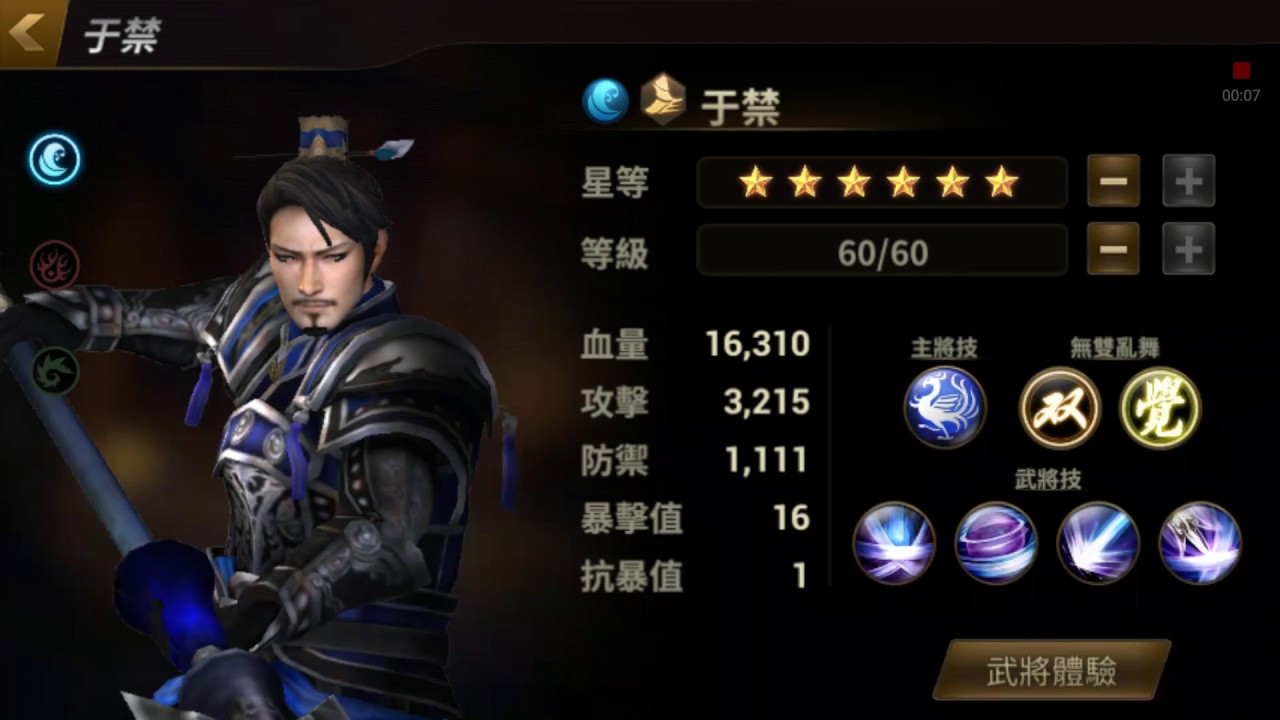Increase 等級 level with plus button
The width and height of the screenshot is (1280, 720).
[x=1189, y=249]
